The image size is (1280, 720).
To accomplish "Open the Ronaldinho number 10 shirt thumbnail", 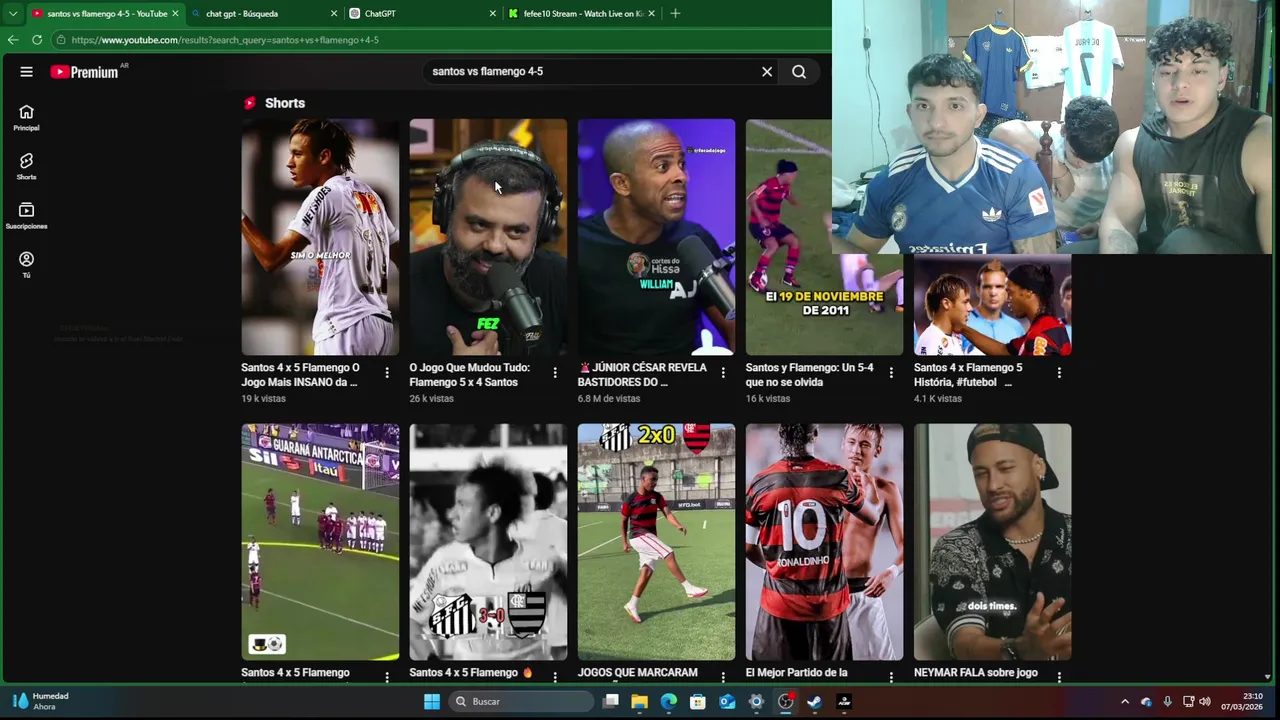I will coord(824,542).
